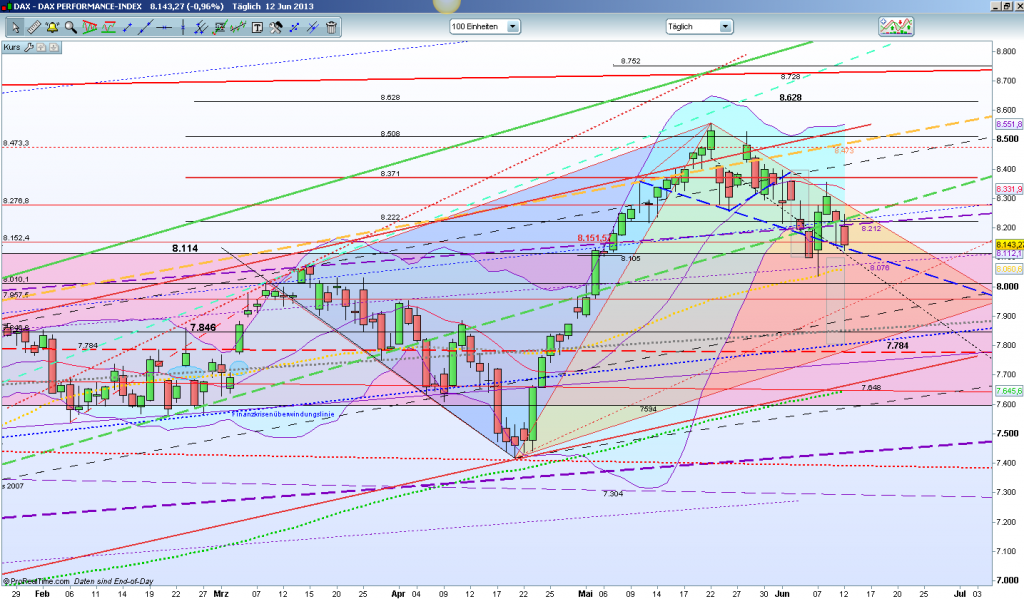Image resolution: width=1024 pixels, height=599 pixels.
Task: Click the red 8.151,5 label
Action: pyautogui.click(x=594, y=238)
